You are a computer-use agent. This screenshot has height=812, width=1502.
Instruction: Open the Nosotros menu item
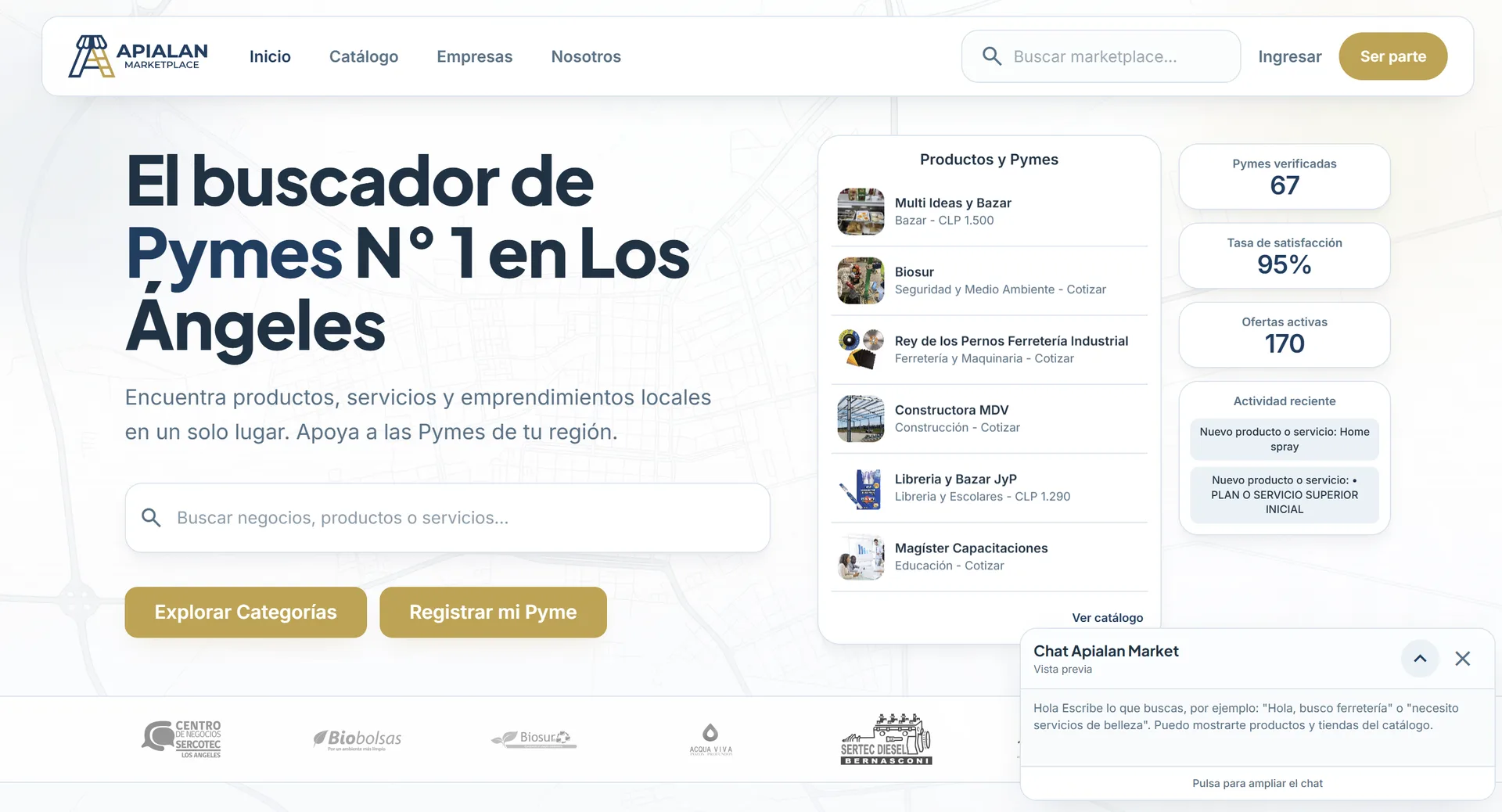pos(586,56)
